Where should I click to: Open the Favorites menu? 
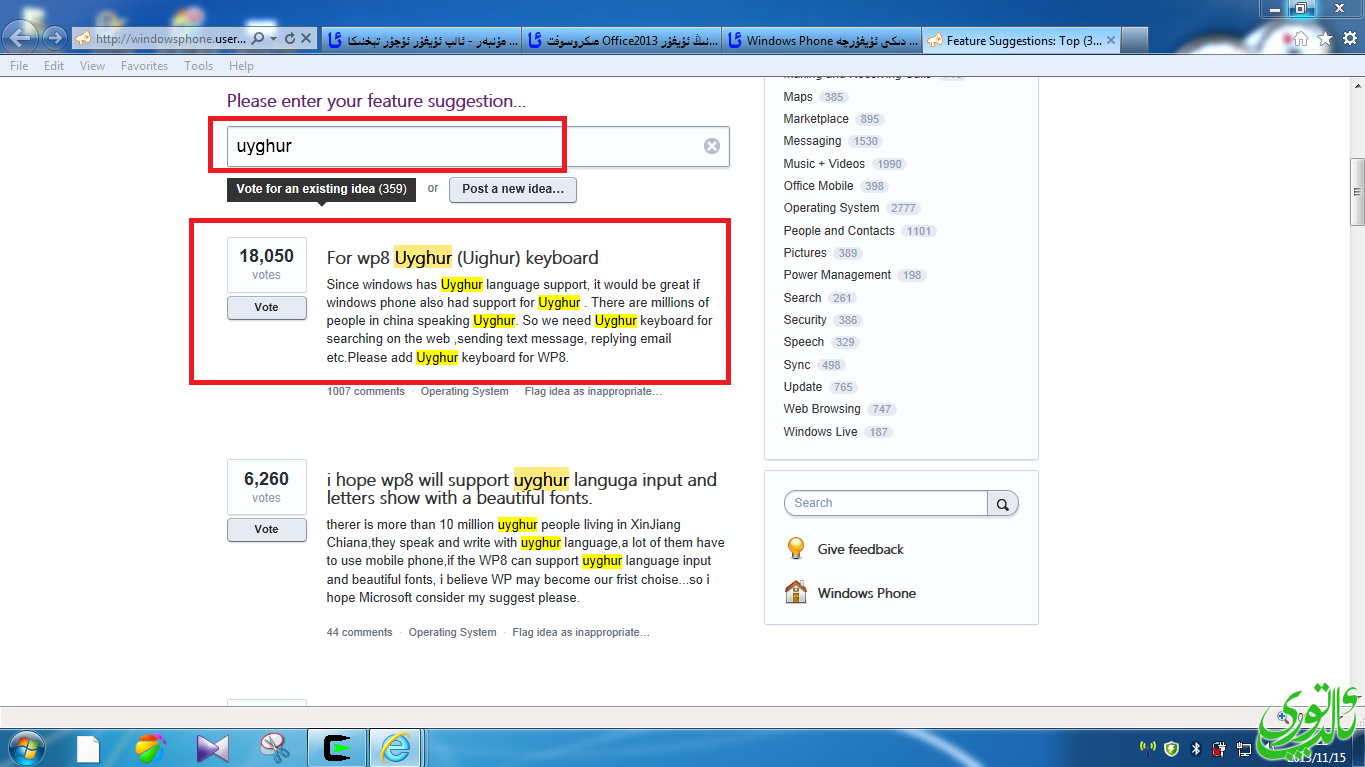tap(144, 66)
